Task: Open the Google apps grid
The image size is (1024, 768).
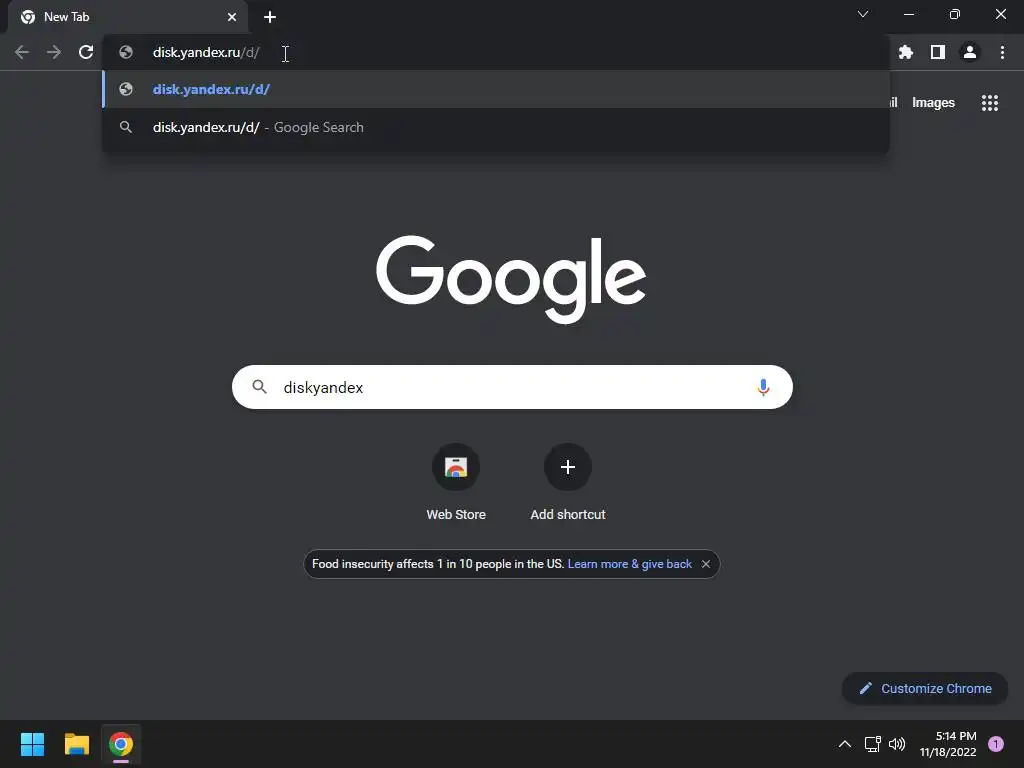Action: click(990, 103)
